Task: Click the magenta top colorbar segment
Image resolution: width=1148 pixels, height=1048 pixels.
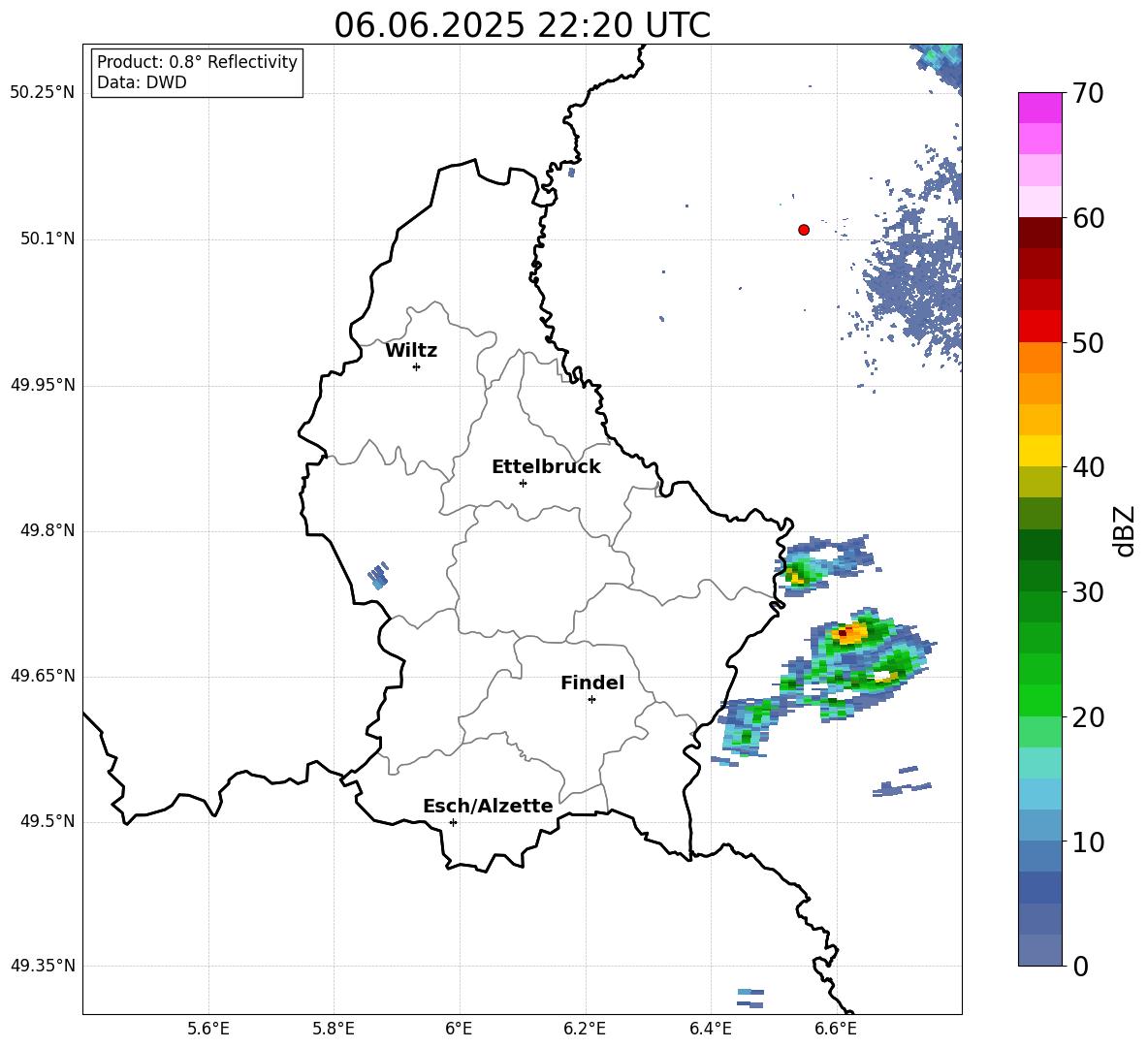Action: [1039, 108]
